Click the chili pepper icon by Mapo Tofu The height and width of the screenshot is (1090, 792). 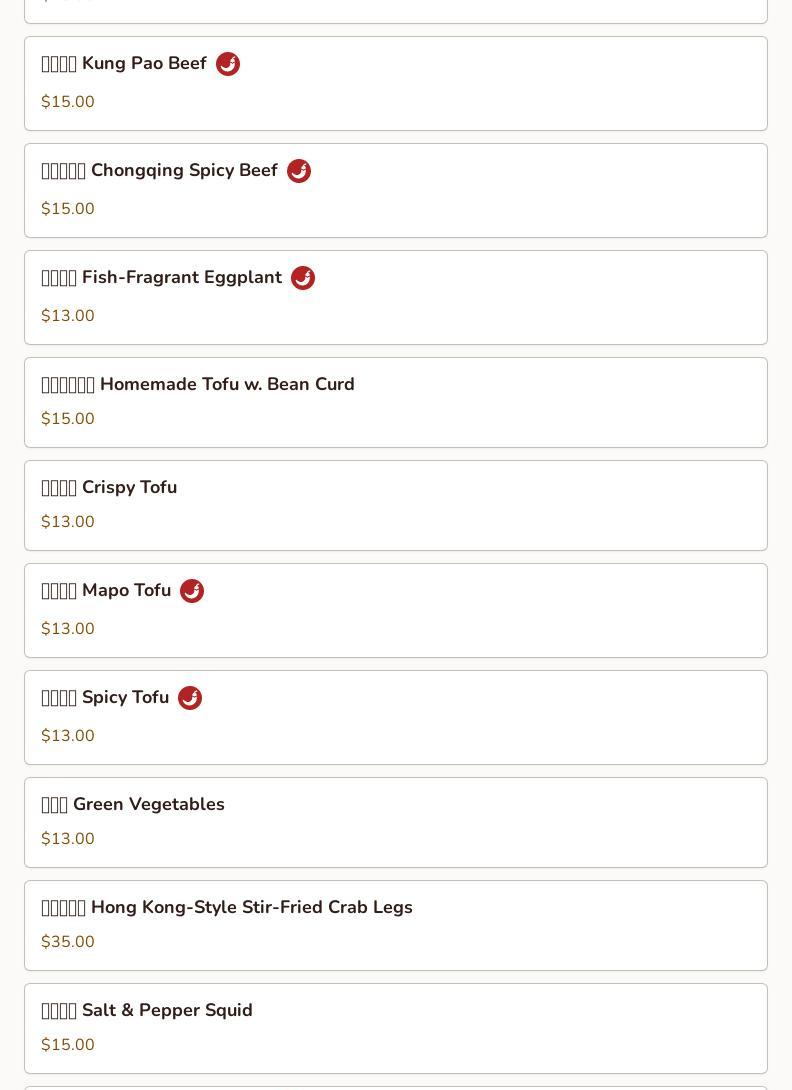[x=192, y=591]
